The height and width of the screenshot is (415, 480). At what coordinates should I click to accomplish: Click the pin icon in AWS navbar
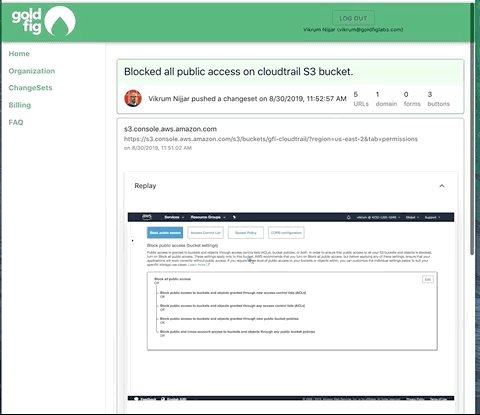234,217
